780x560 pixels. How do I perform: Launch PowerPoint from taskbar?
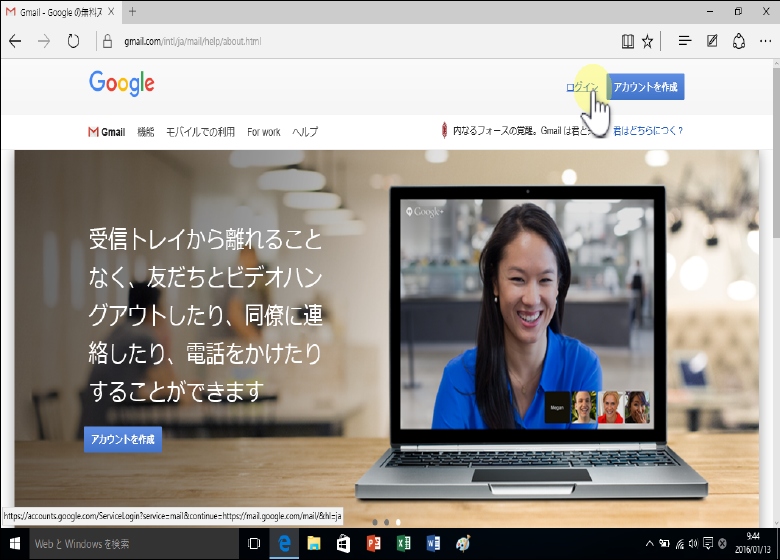coord(374,544)
